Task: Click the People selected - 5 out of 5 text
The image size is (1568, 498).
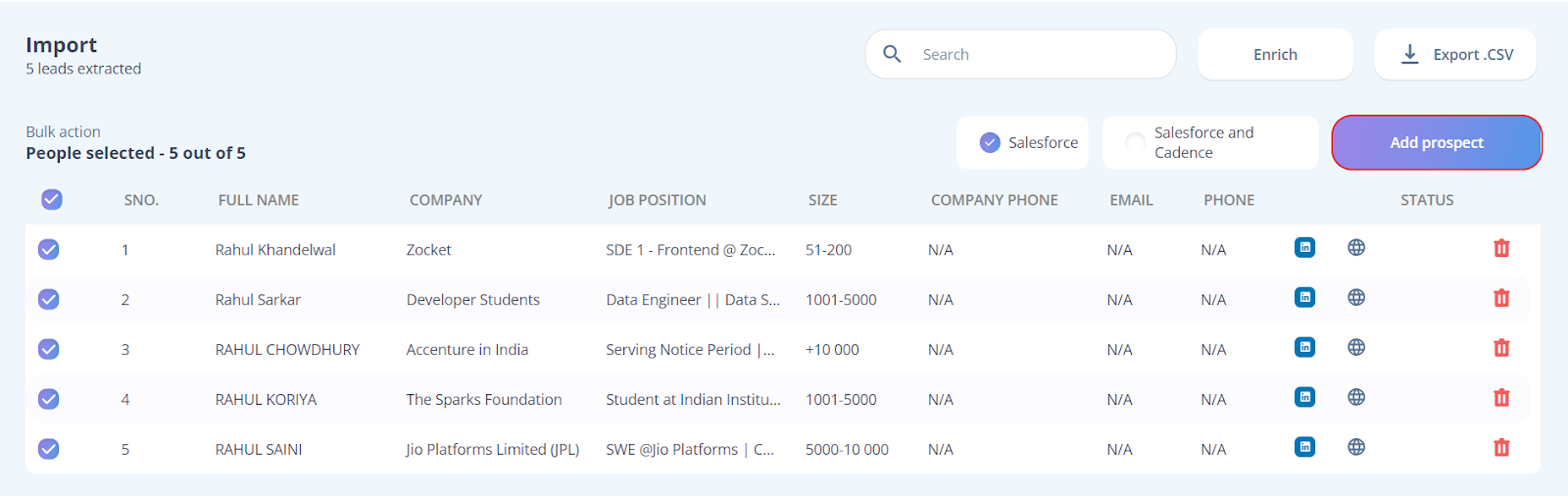Action: click(136, 153)
